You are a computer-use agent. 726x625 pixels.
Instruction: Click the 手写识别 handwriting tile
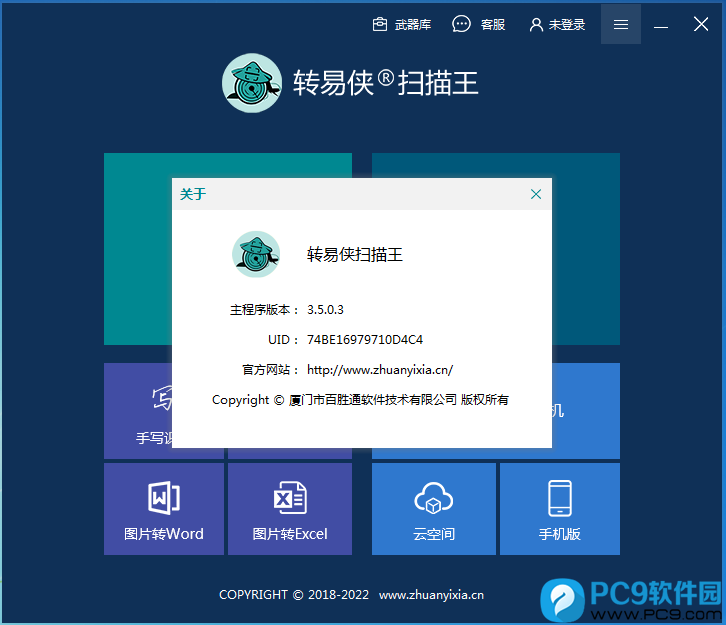click(138, 411)
